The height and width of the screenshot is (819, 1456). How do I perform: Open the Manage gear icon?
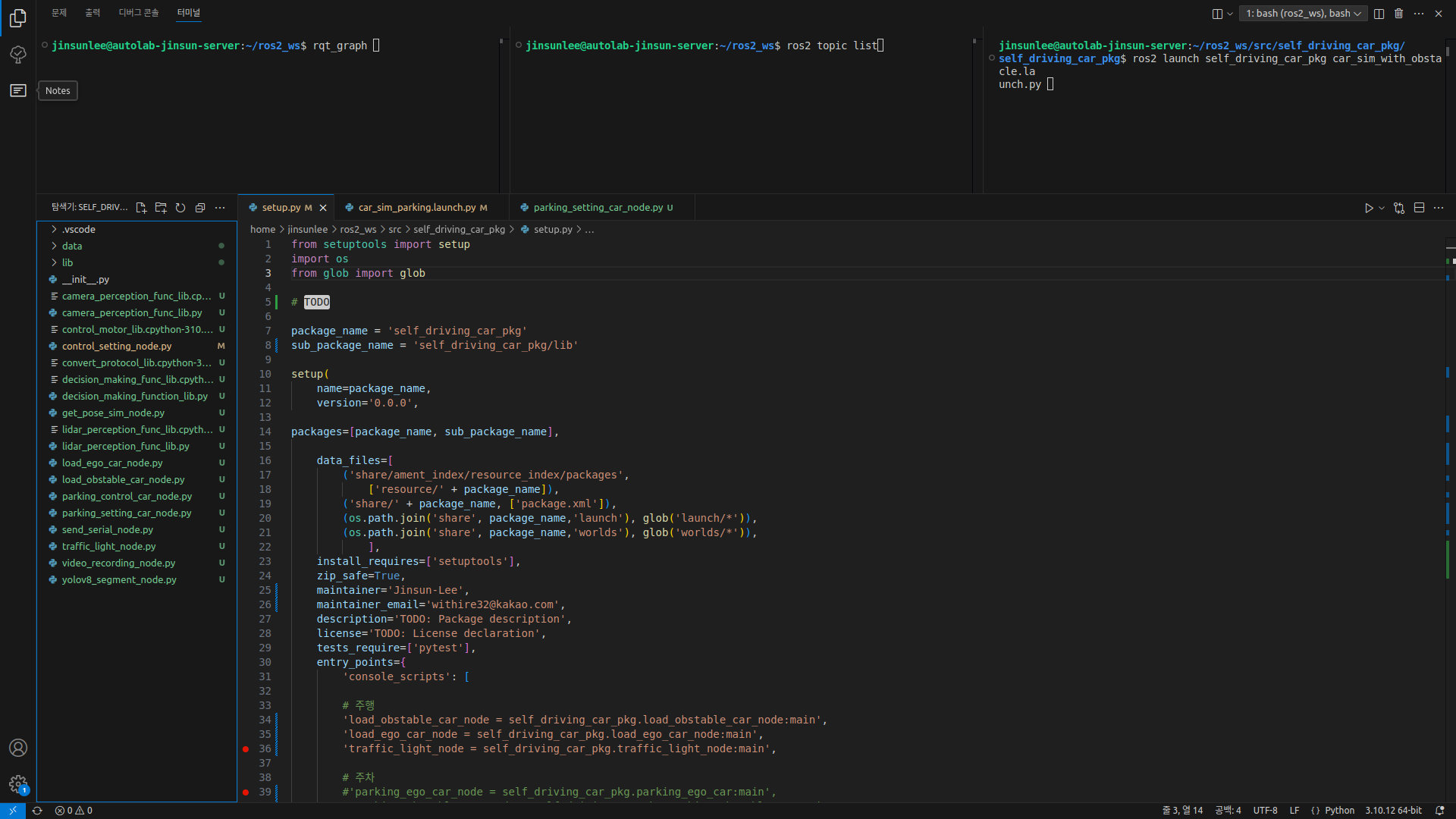pos(18,784)
